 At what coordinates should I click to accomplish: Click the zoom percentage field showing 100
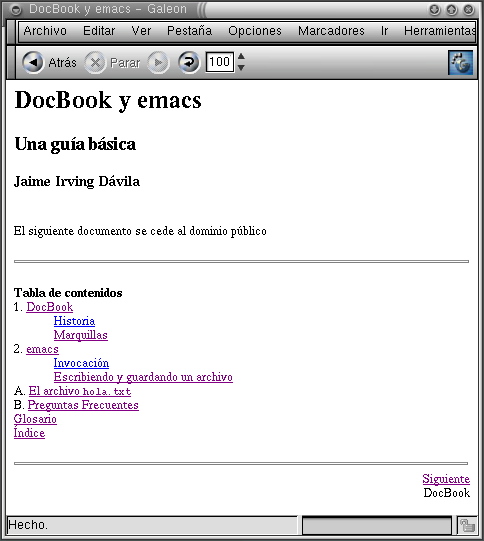(220, 62)
